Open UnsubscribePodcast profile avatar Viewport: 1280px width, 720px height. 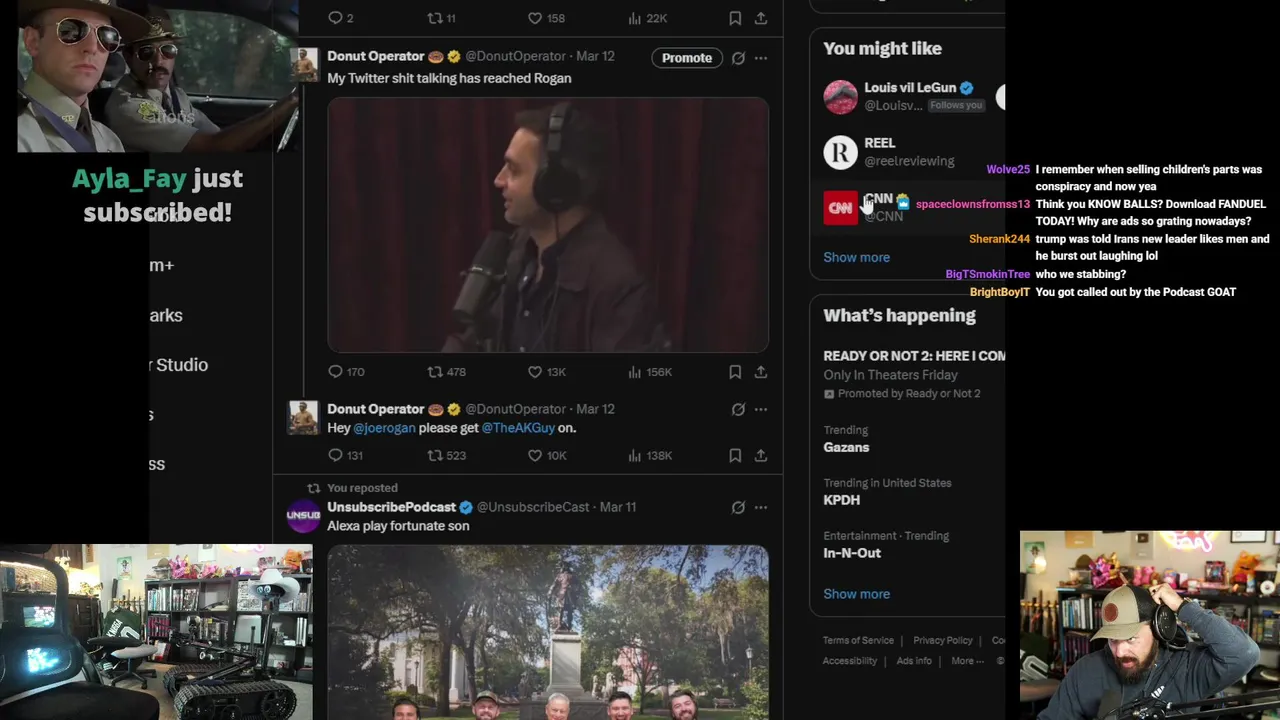303,516
